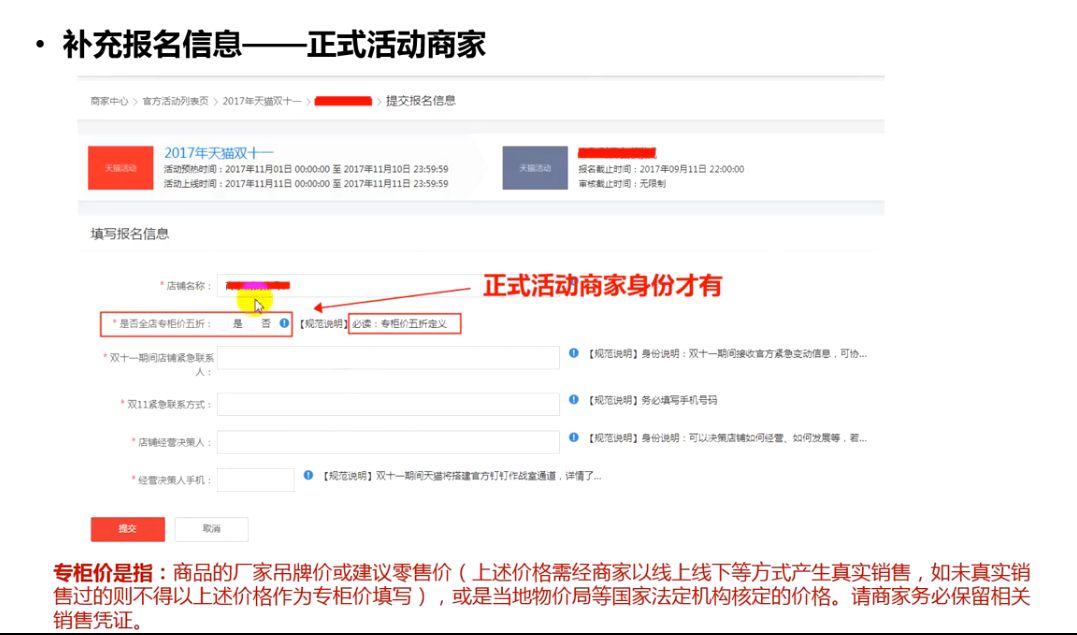Click the 填写报名信息 section heading
This screenshot has height=635, width=1077.
130,234
